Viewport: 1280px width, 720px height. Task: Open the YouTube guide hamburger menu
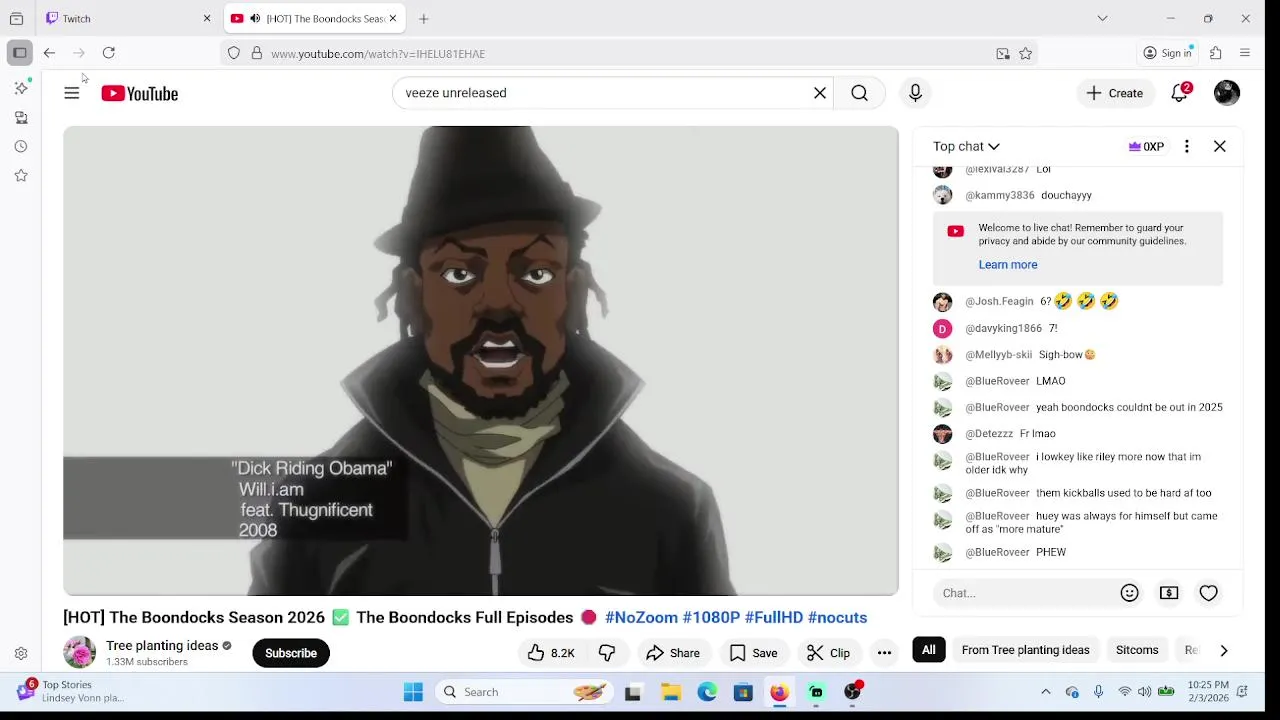72,93
